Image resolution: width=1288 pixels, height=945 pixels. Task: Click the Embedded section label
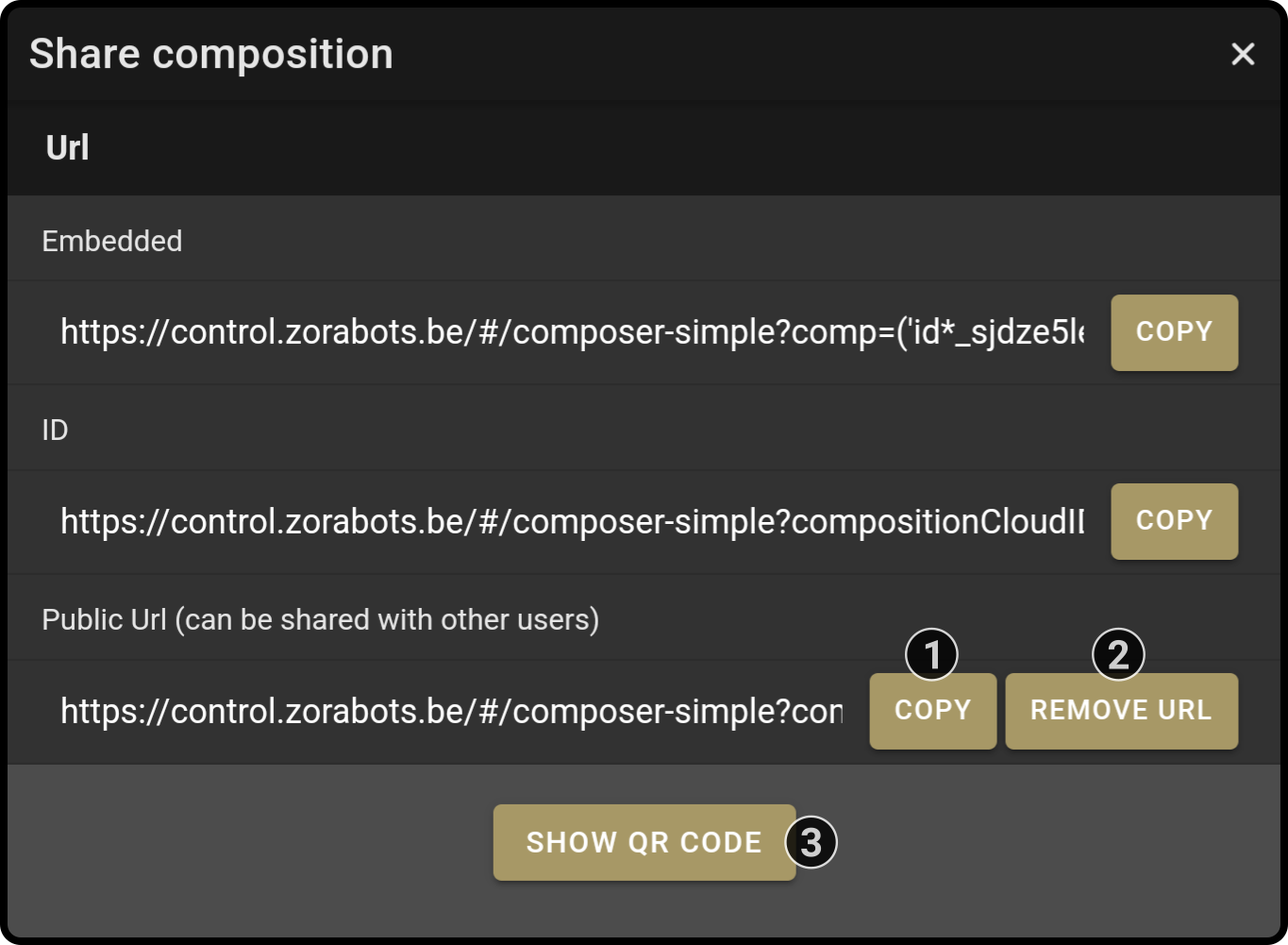coord(112,241)
